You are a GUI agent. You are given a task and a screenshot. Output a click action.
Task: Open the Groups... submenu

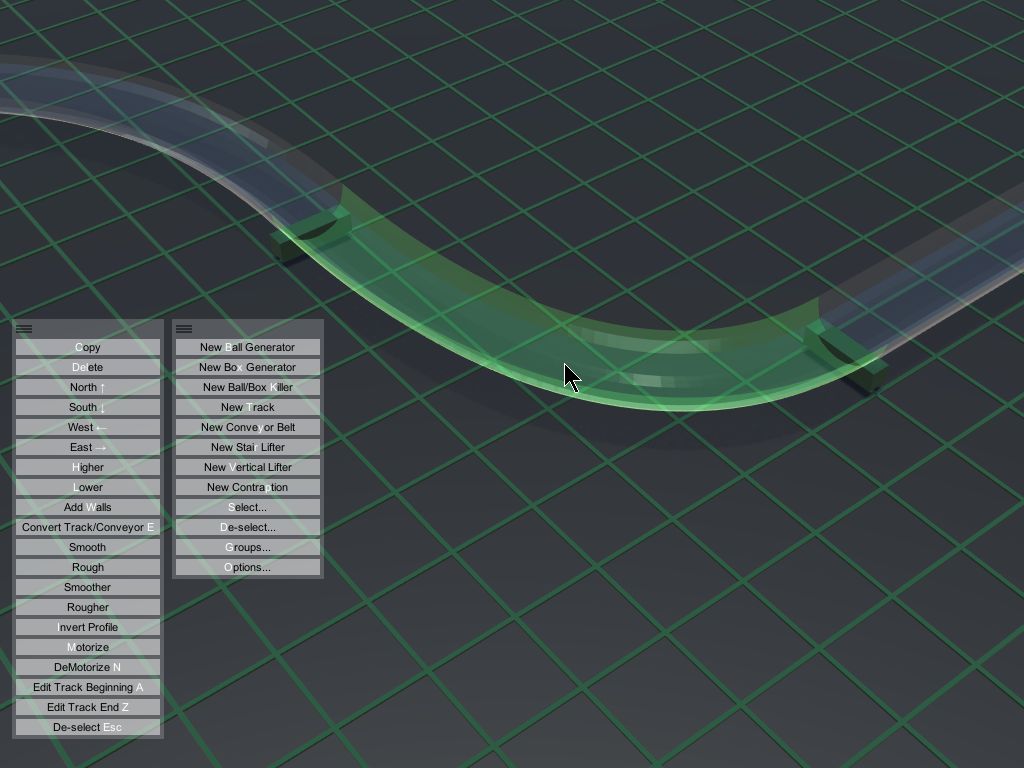pyautogui.click(x=248, y=547)
